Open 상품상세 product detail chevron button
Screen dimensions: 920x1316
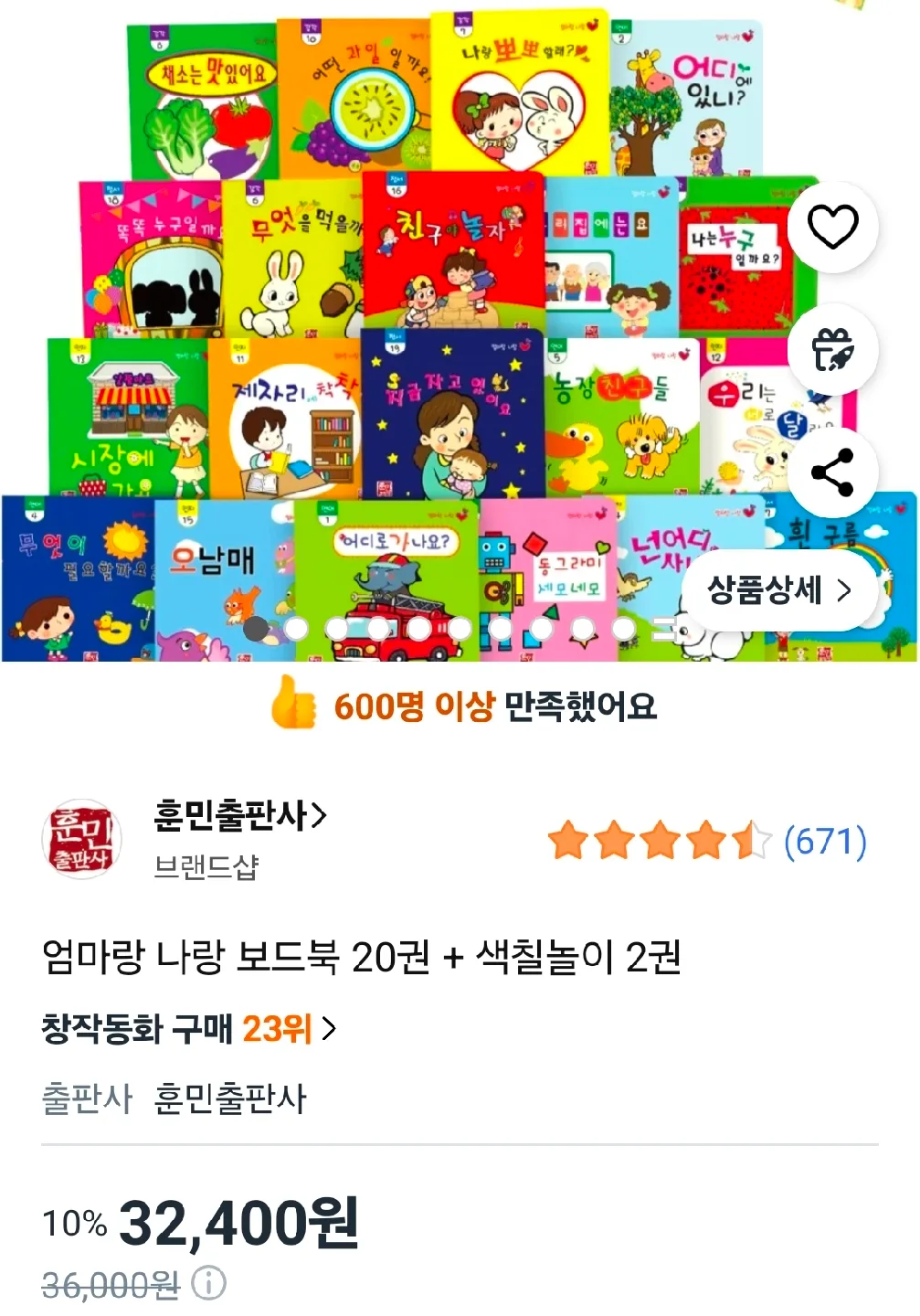pos(779,589)
